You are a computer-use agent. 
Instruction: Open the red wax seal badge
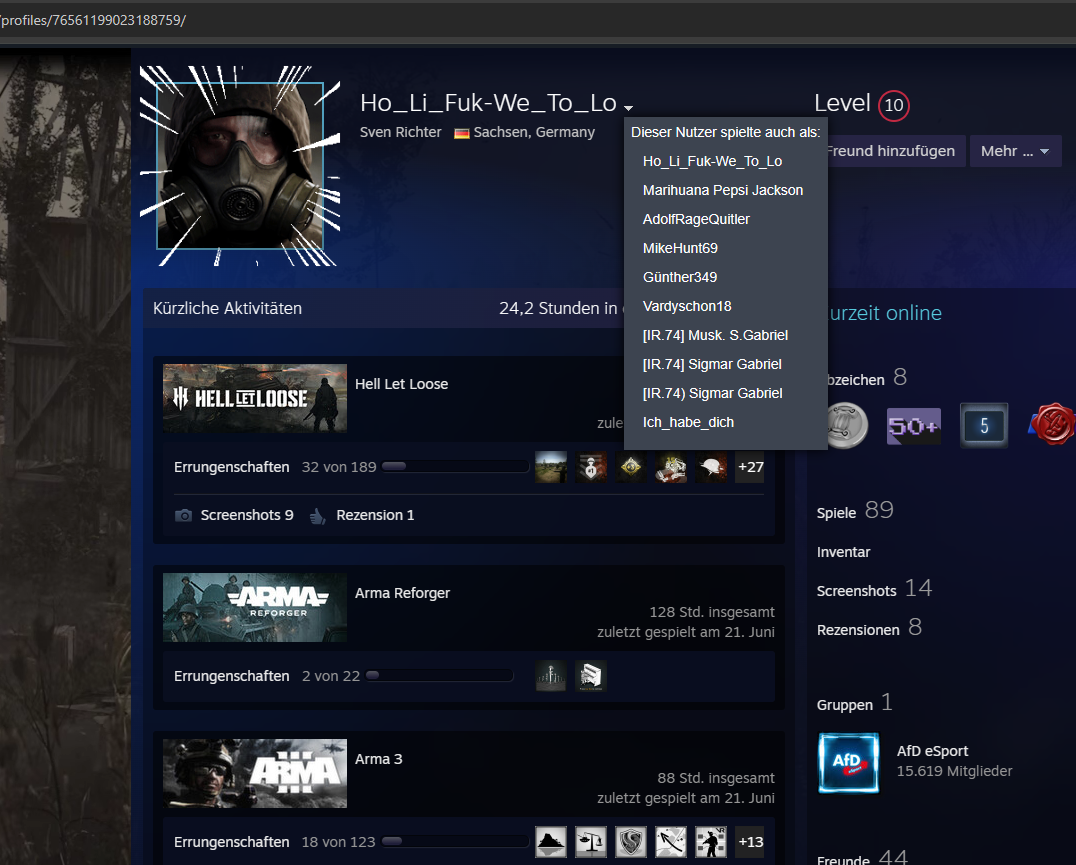(1052, 426)
